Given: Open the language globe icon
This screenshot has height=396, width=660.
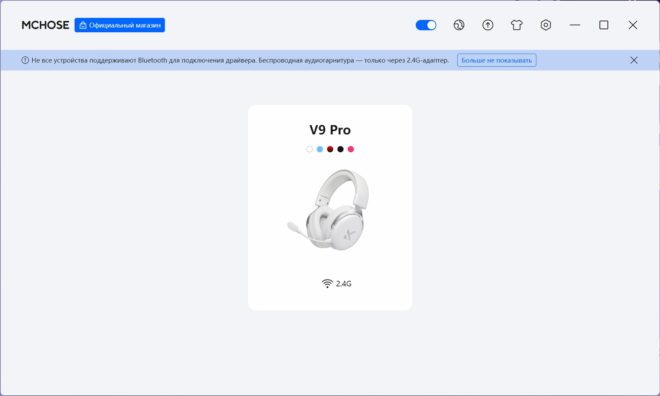Looking at the screenshot, I should (x=459, y=25).
